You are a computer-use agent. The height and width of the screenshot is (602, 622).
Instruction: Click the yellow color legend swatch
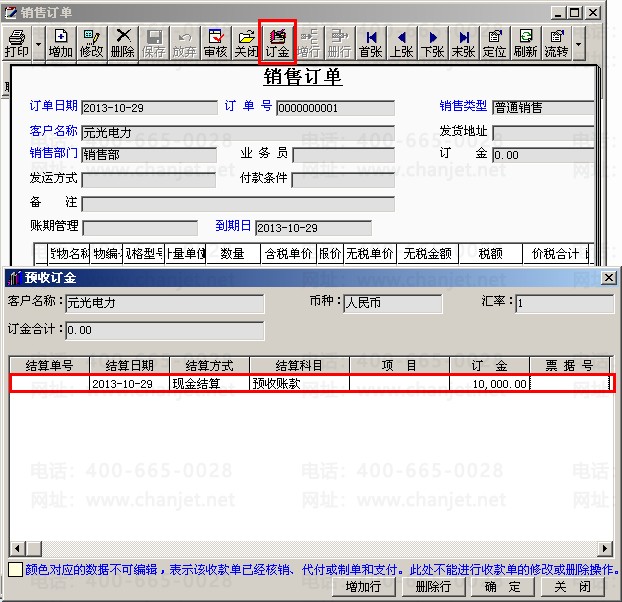pos(15,569)
